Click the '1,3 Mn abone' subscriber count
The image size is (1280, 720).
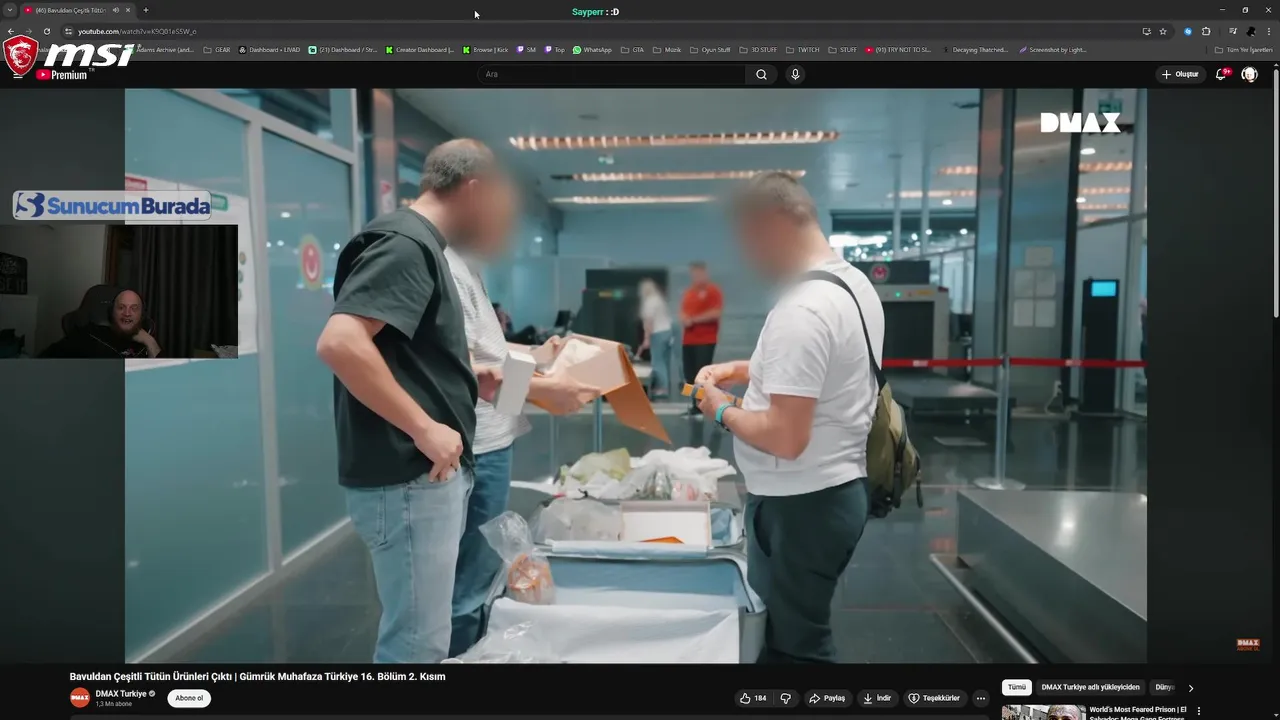[113, 704]
